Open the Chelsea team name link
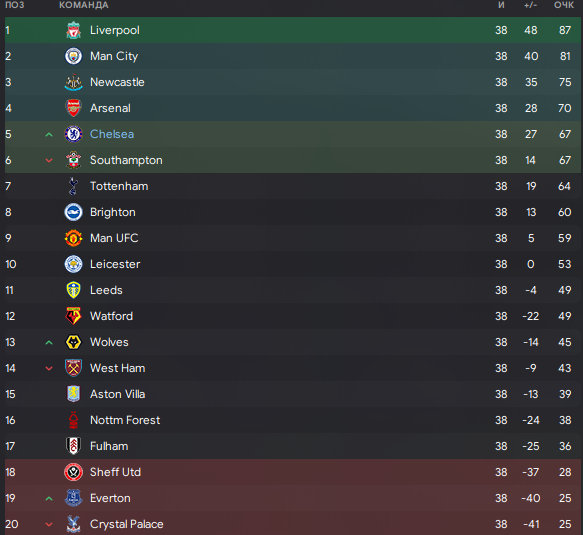Viewport: 583px width, 535px height. (112, 134)
